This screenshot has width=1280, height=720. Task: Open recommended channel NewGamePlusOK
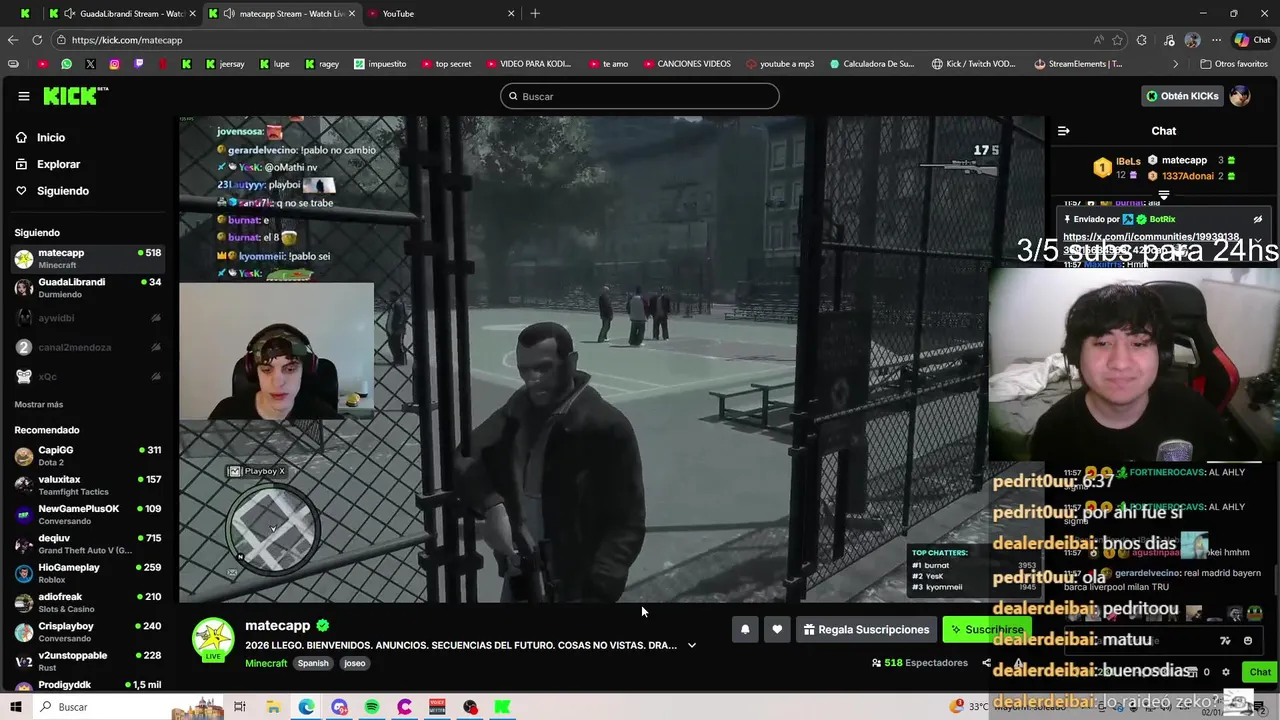(x=88, y=514)
